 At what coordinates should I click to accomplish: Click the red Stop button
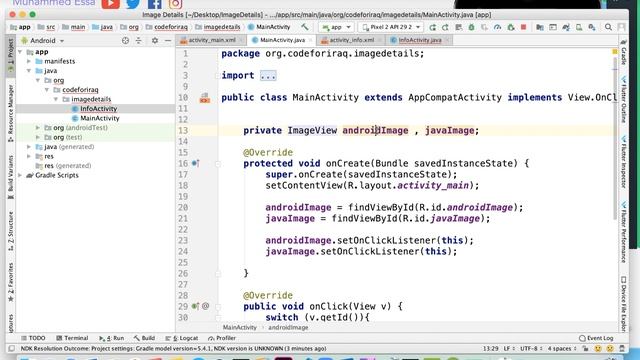pos(523,27)
